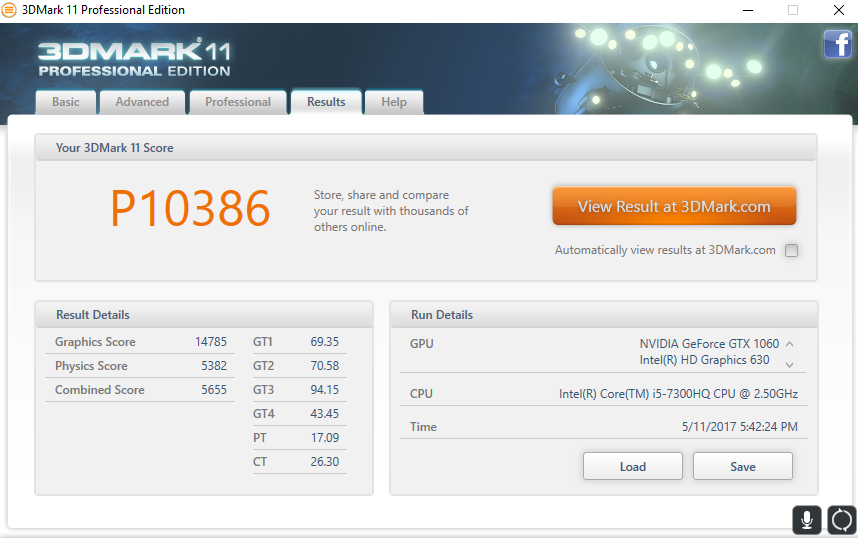Maximize the 3DMark 11 window

(x=793, y=10)
